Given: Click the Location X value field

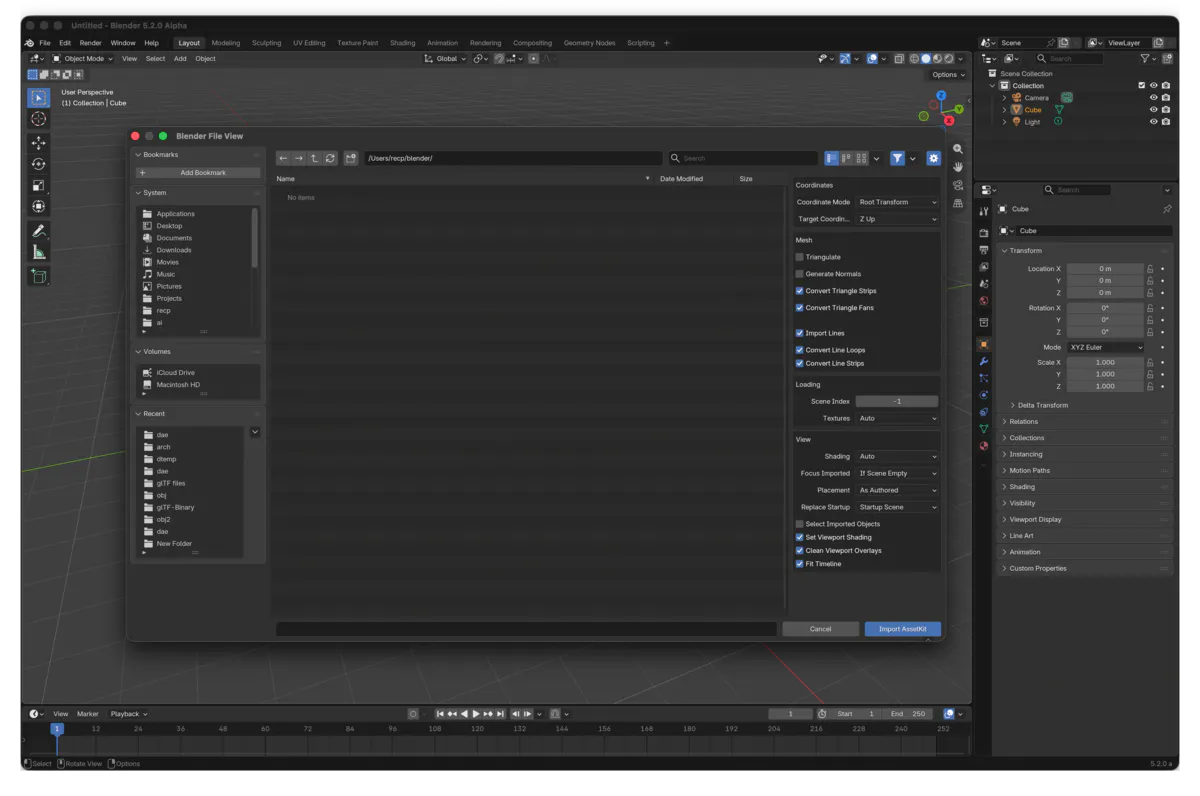Looking at the screenshot, I should pyautogui.click(x=1105, y=269).
